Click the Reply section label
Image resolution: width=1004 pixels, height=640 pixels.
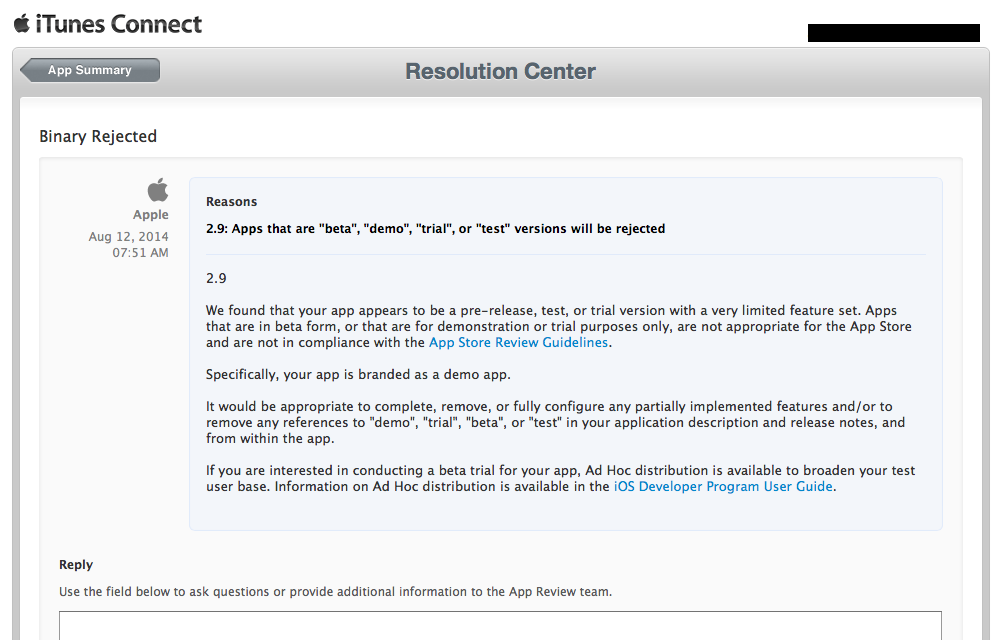point(76,564)
